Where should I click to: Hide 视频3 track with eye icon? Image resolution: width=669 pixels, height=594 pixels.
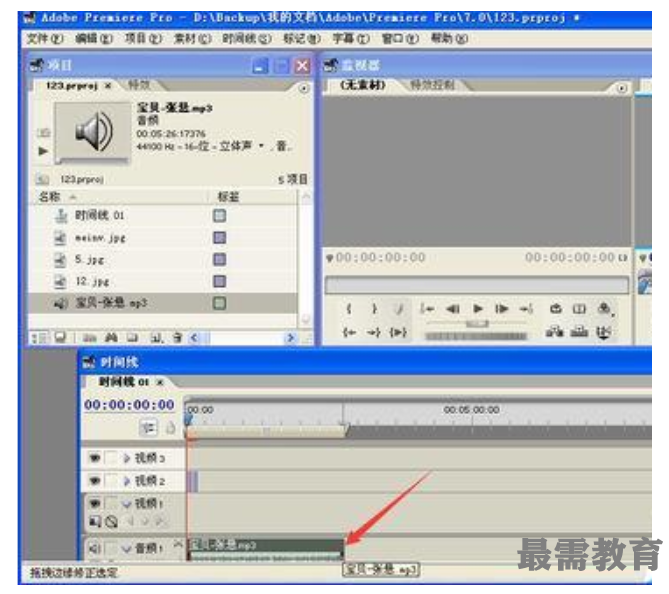pyautogui.click(x=95, y=458)
